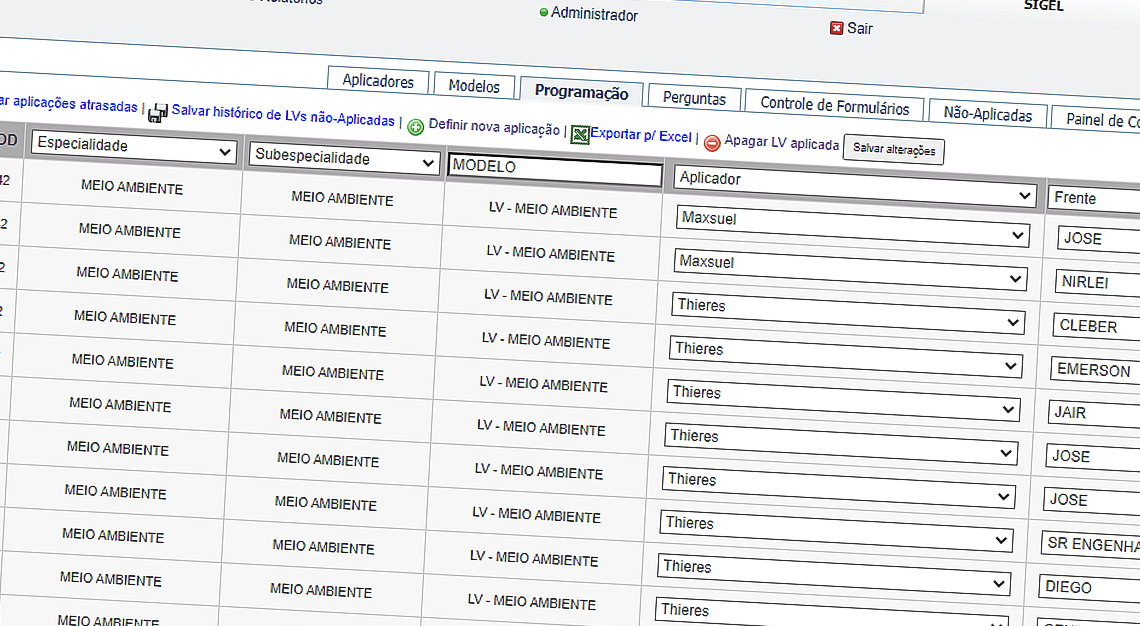Click the Excel export icon
Viewport: 1140px width, 626px height.
tap(579, 135)
